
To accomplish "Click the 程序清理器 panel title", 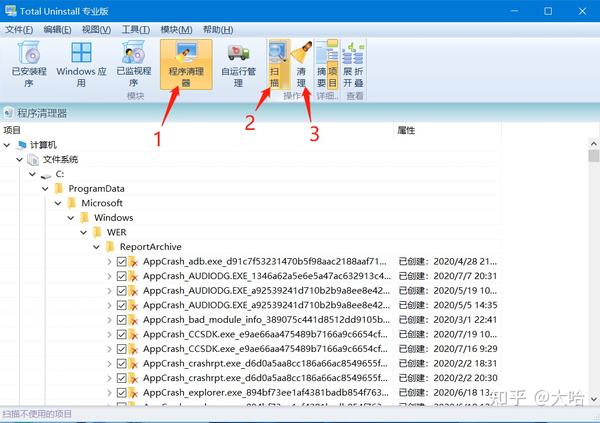I will pyautogui.click(x=42, y=113).
